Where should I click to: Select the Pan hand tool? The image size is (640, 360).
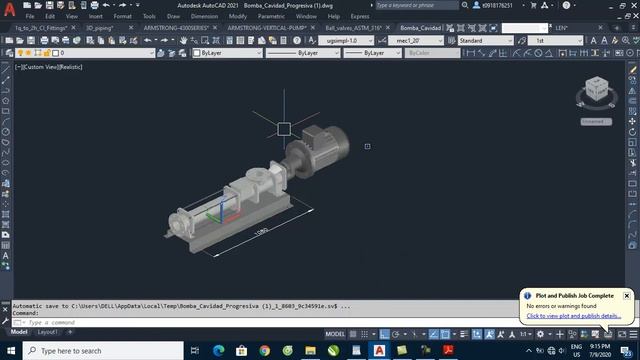(183, 40)
